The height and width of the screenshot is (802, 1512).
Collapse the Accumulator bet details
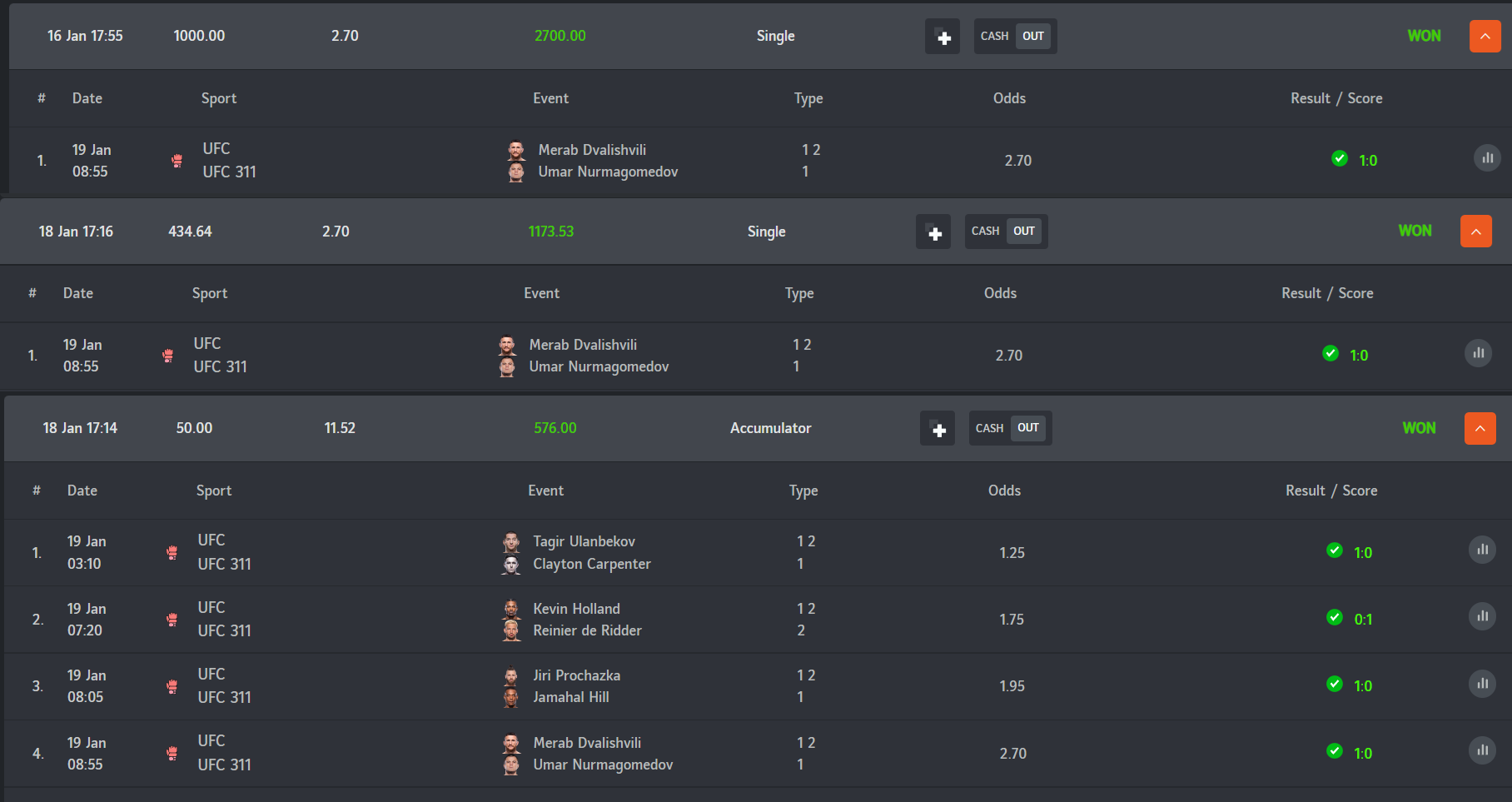tap(1480, 428)
